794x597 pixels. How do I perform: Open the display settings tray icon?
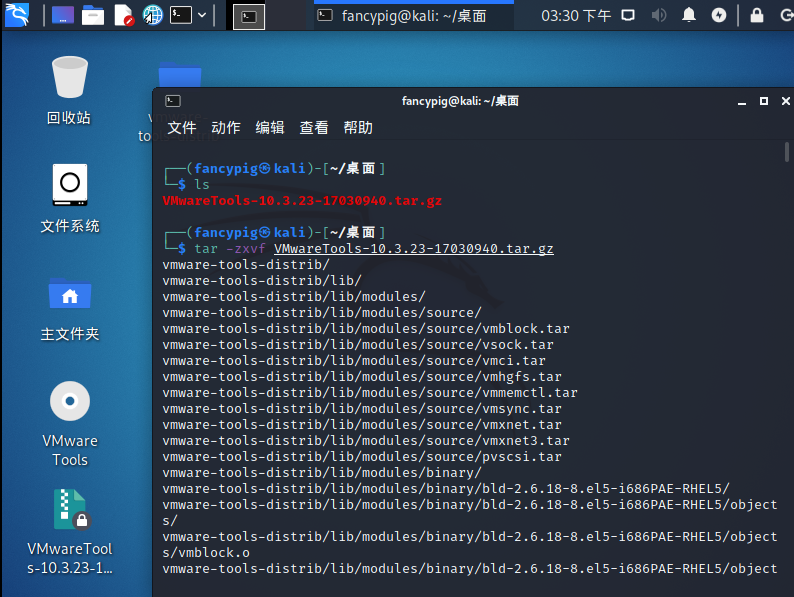(628, 15)
